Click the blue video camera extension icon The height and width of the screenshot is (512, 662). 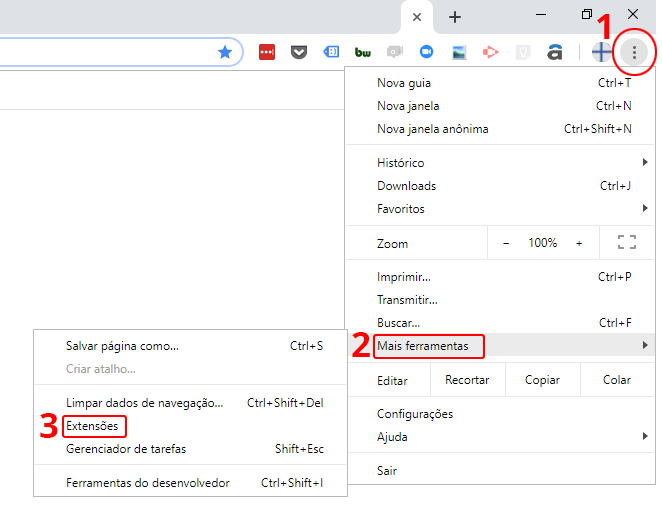tap(426, 52)
